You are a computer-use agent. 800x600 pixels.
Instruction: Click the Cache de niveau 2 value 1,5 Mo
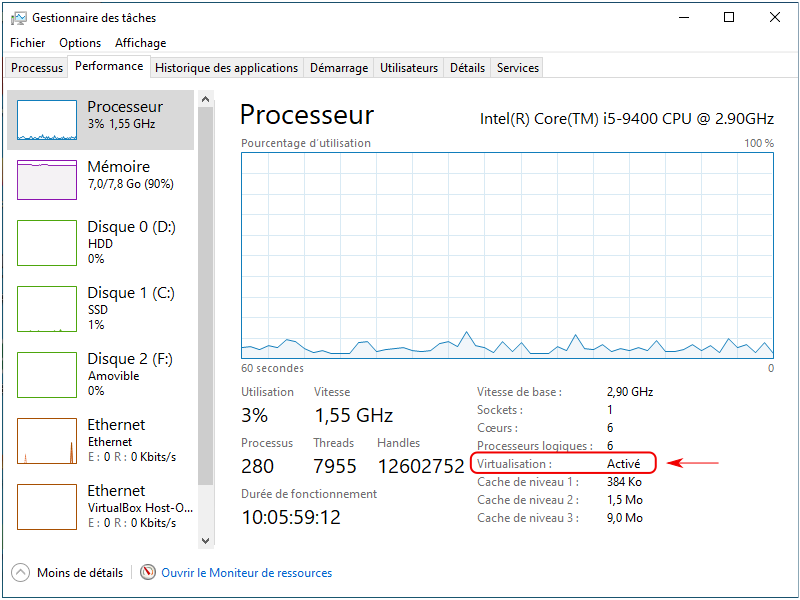625,499
